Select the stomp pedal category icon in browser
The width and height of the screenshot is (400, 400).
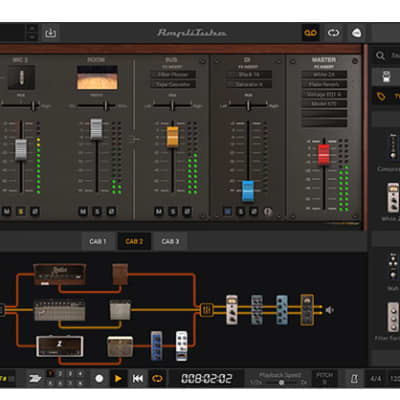(x=386, y=77)
